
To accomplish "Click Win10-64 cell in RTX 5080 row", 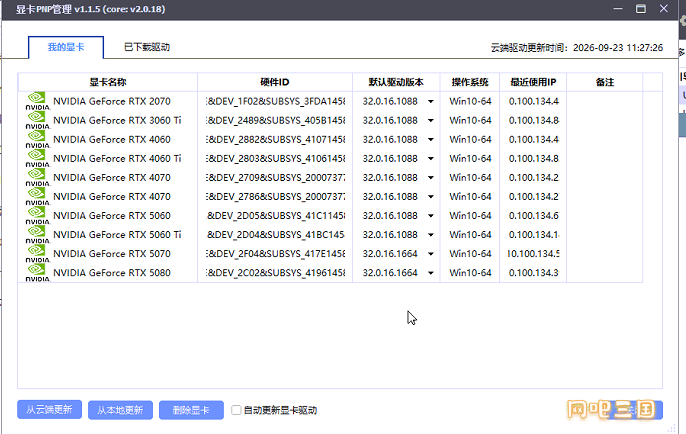I will [x=470, y=273].
